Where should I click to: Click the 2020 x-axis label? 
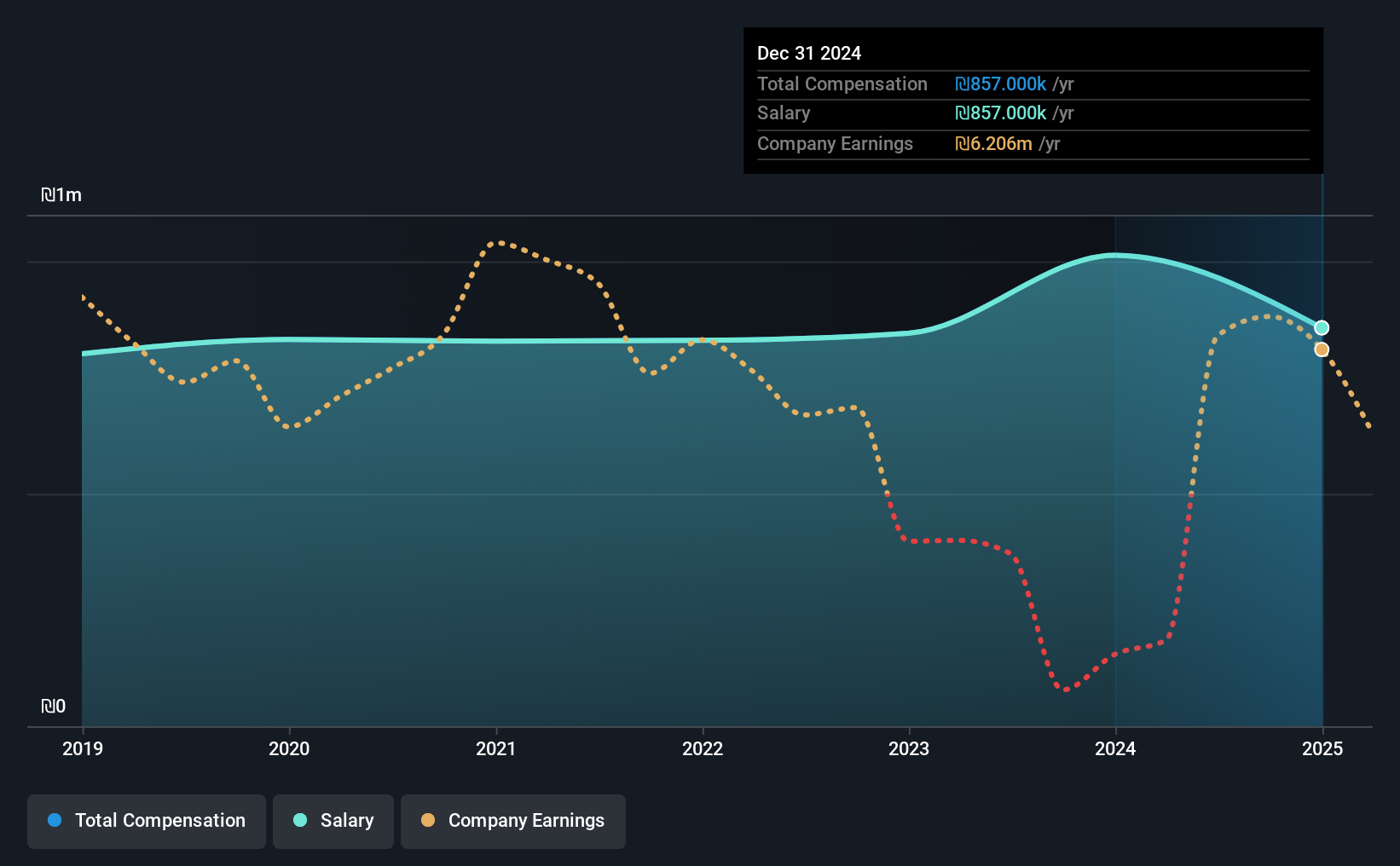click(289, 748)
